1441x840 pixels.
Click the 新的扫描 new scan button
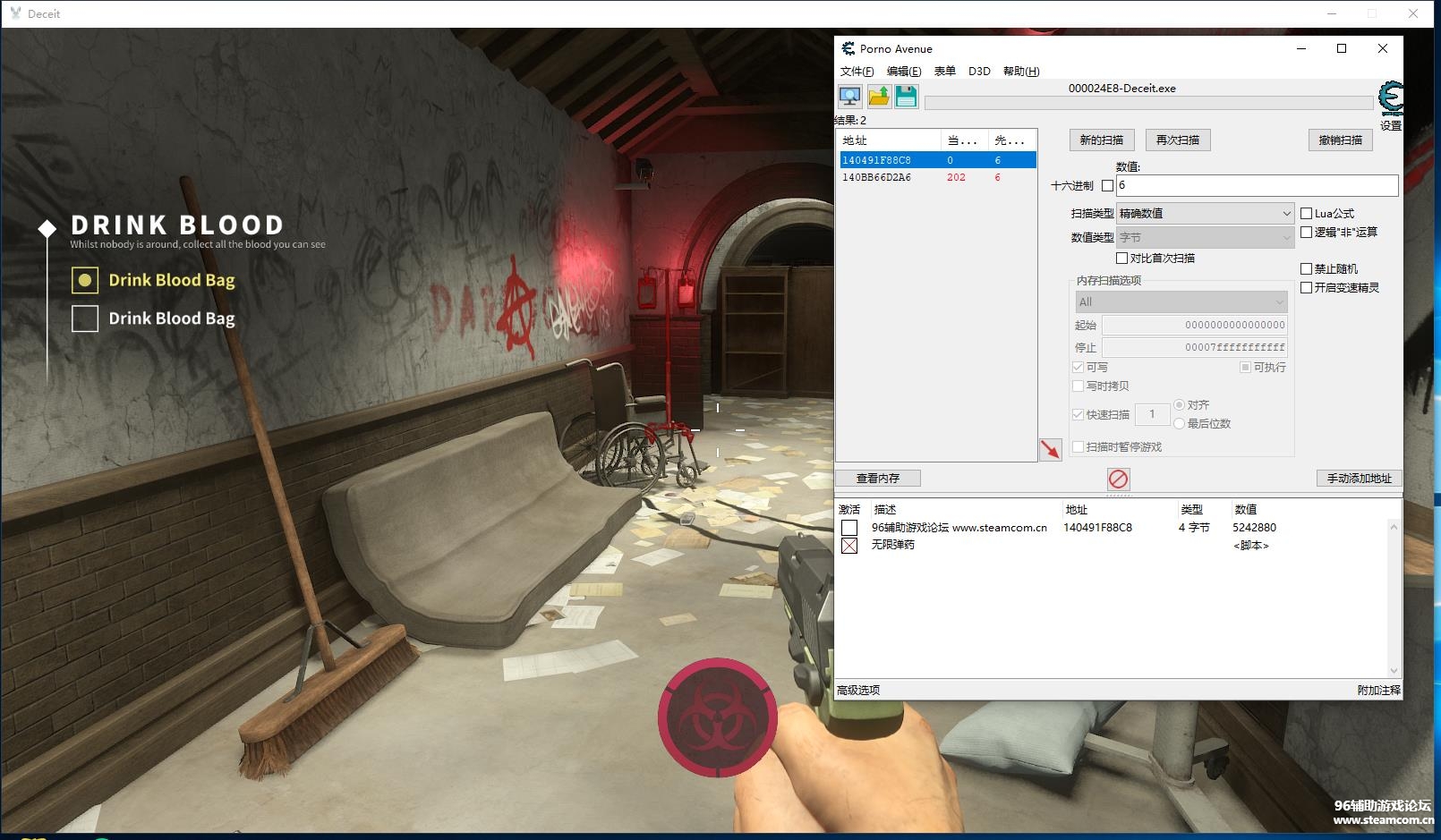click(x=1101, y=140)
